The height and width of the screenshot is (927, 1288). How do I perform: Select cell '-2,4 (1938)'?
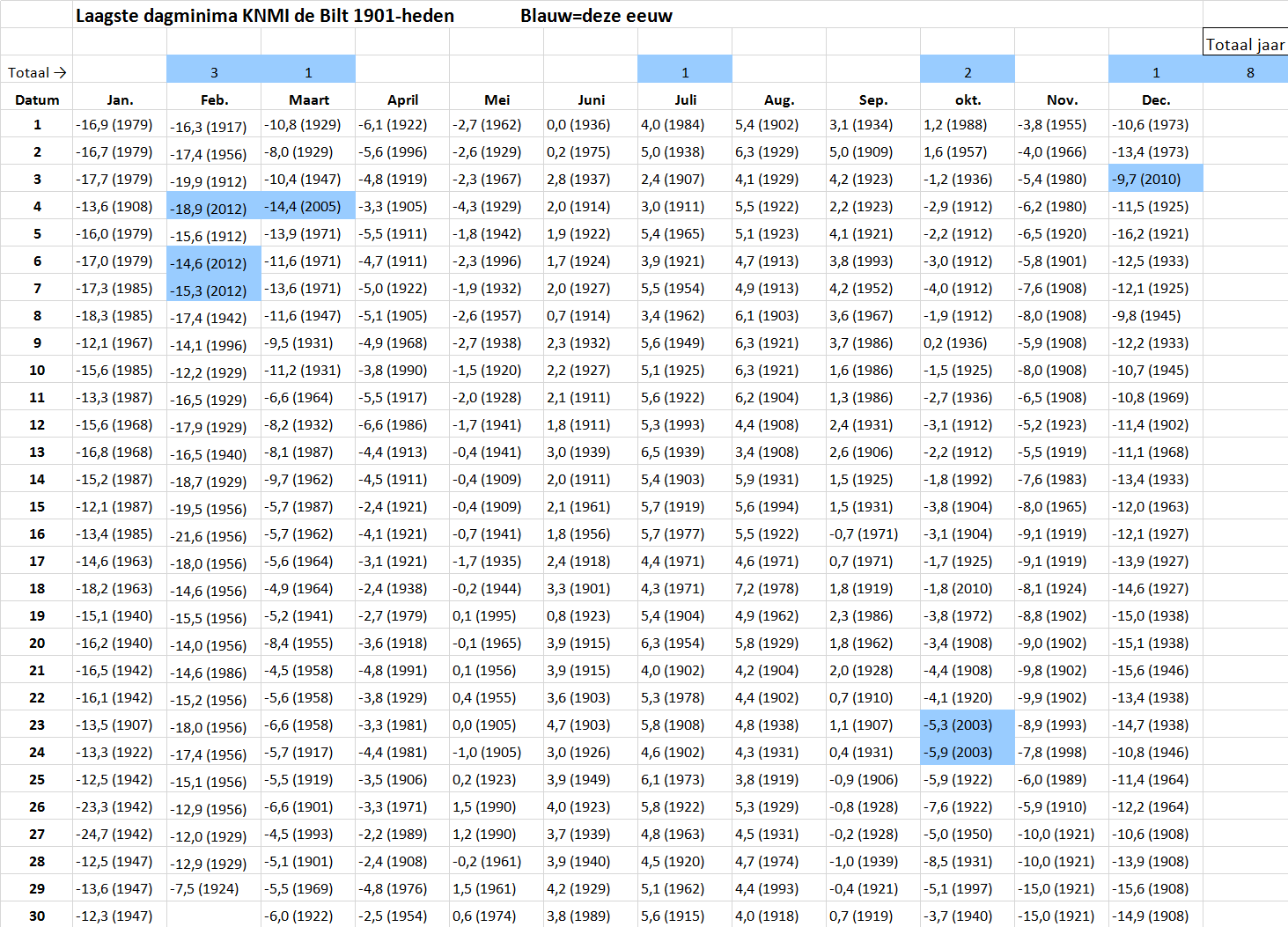point(402,588)
